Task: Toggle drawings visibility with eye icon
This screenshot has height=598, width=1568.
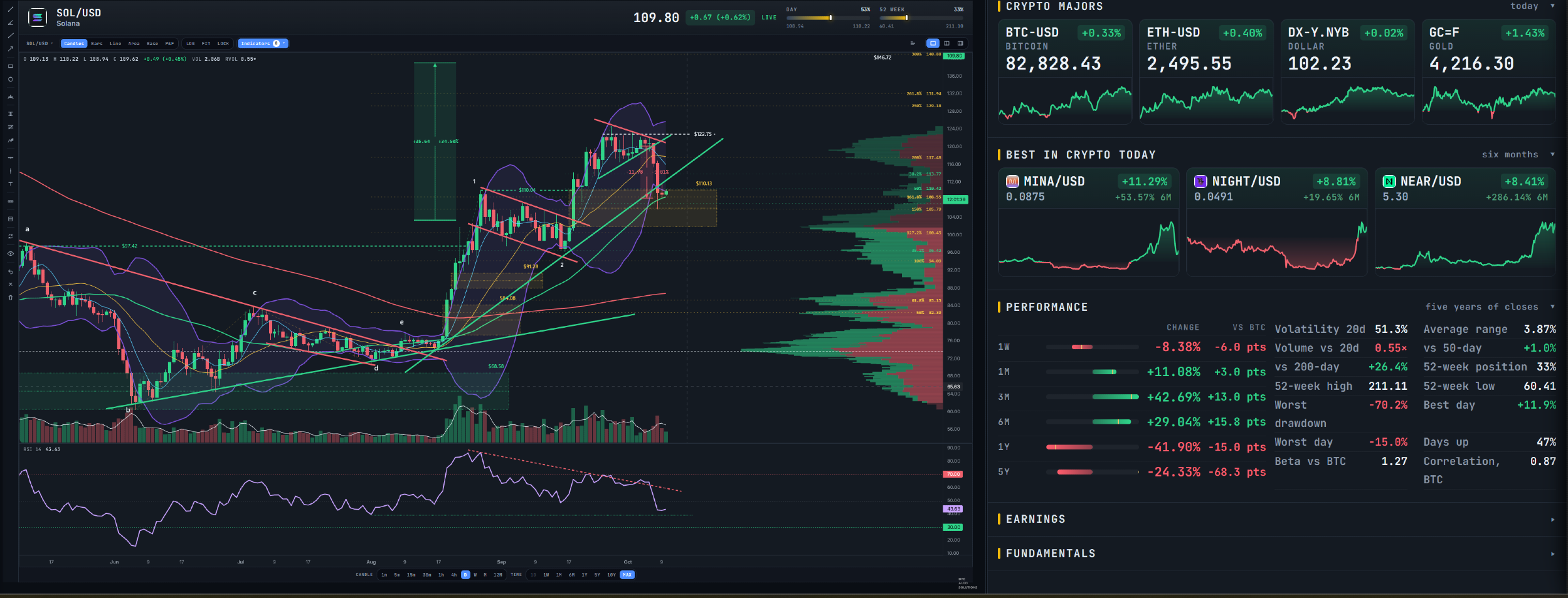Action: coord(10,254)
